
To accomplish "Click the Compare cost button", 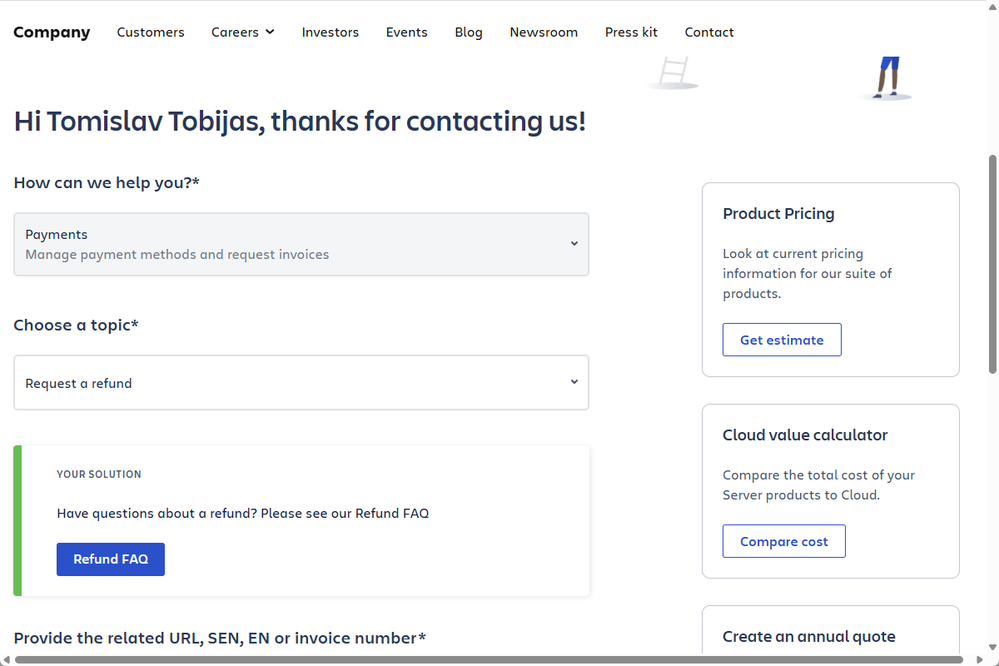I will pos(784,541).
